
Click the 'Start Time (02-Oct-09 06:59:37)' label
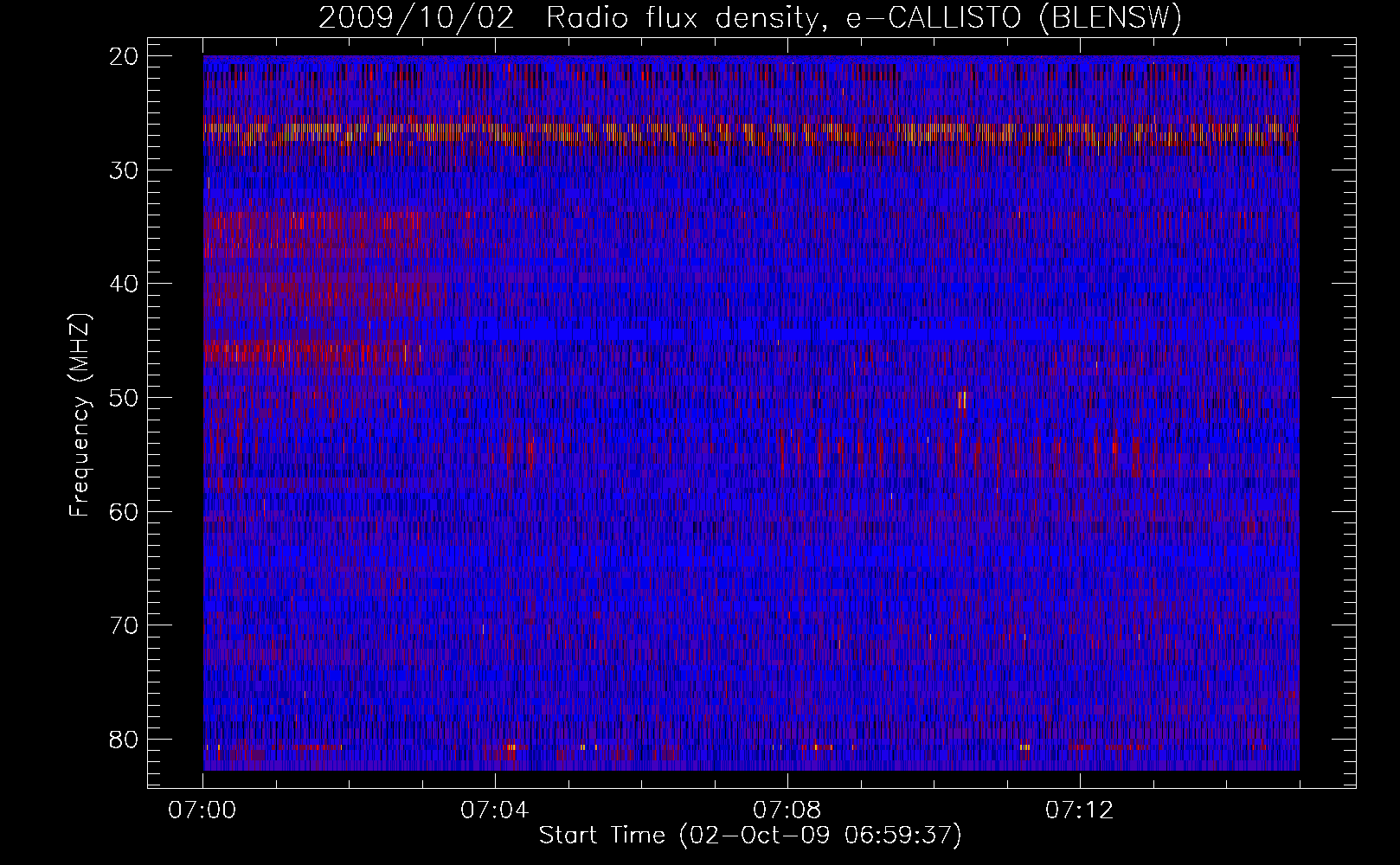pyautogui.click(x=750, y=836)
